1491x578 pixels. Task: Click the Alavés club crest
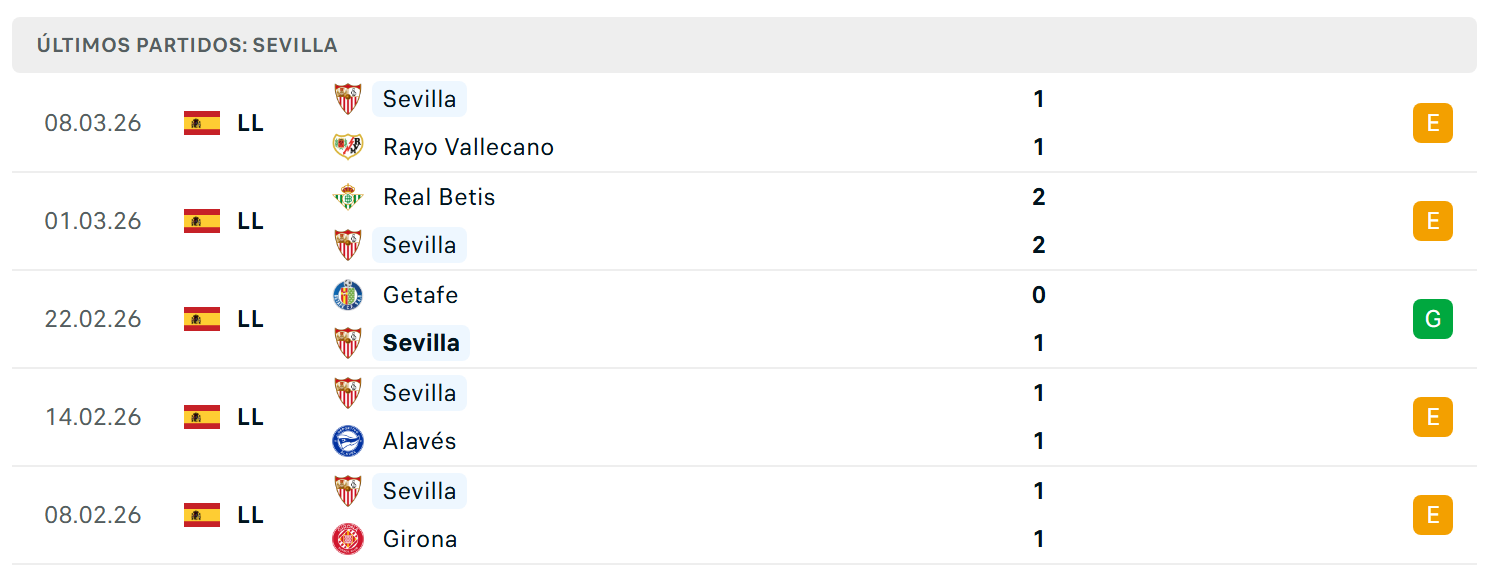point(348,441)
